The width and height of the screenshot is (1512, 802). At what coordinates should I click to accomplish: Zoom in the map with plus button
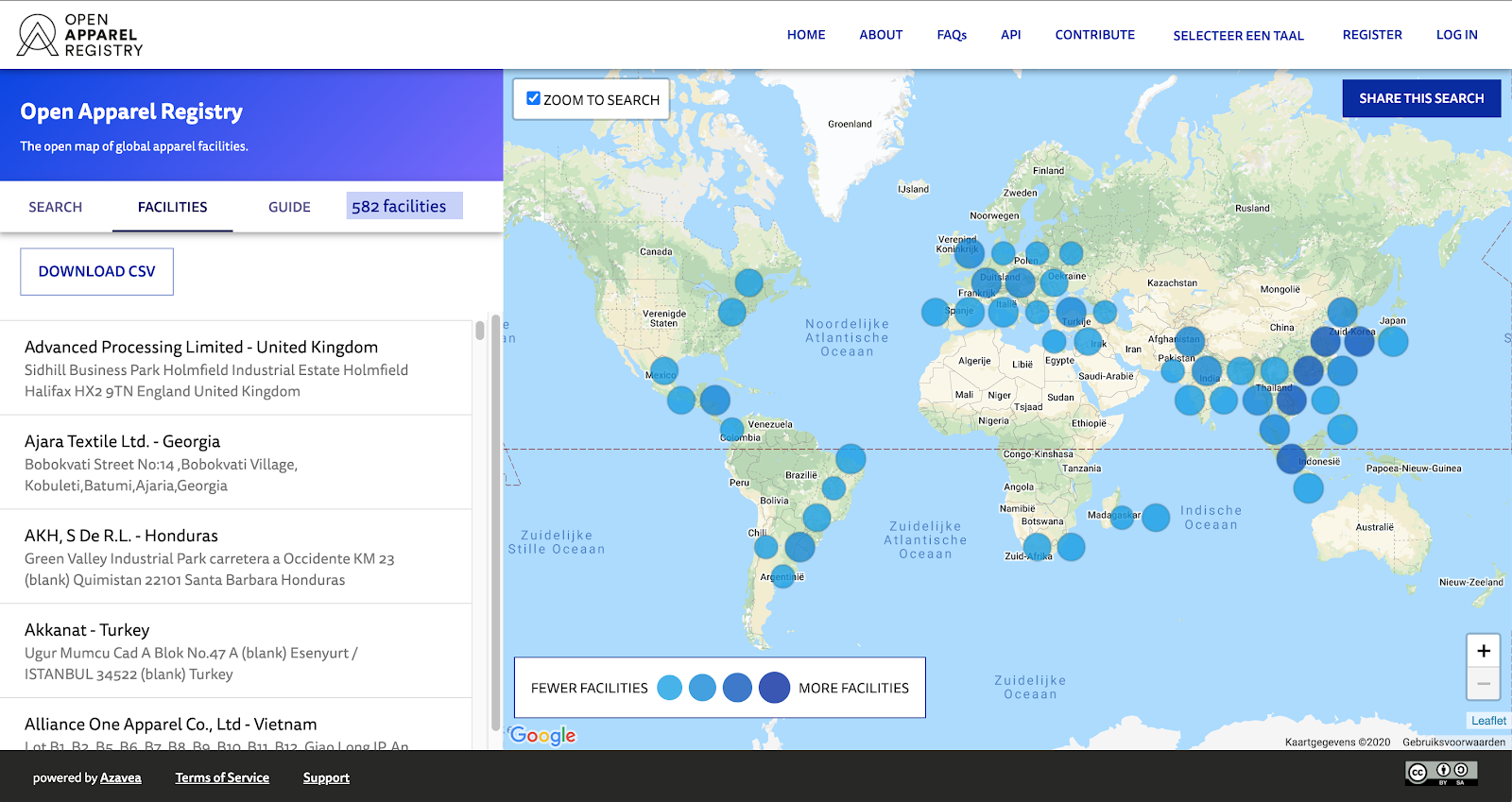[1484, 651]
